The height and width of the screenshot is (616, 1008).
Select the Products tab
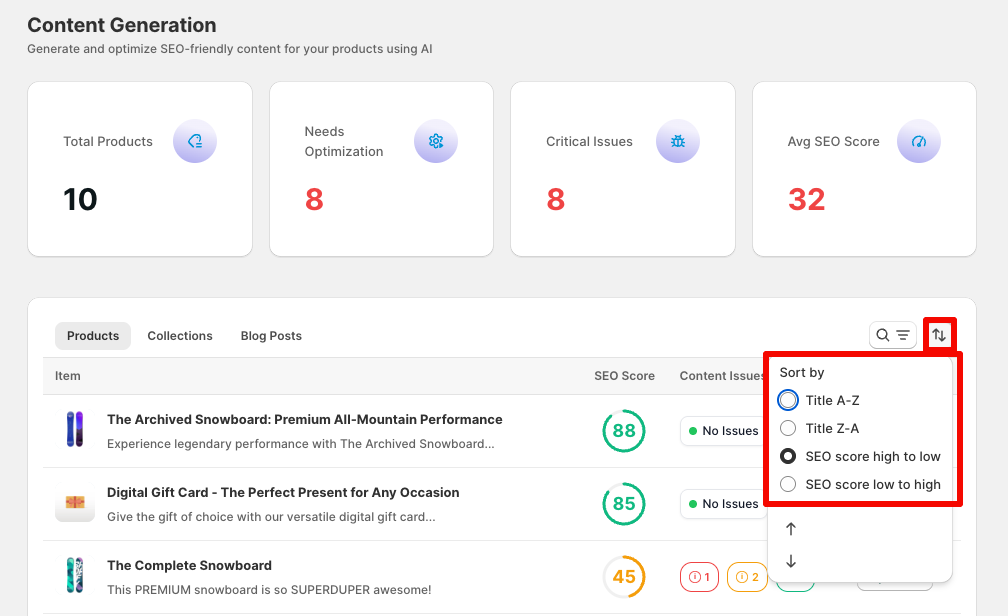click(93, 336)
